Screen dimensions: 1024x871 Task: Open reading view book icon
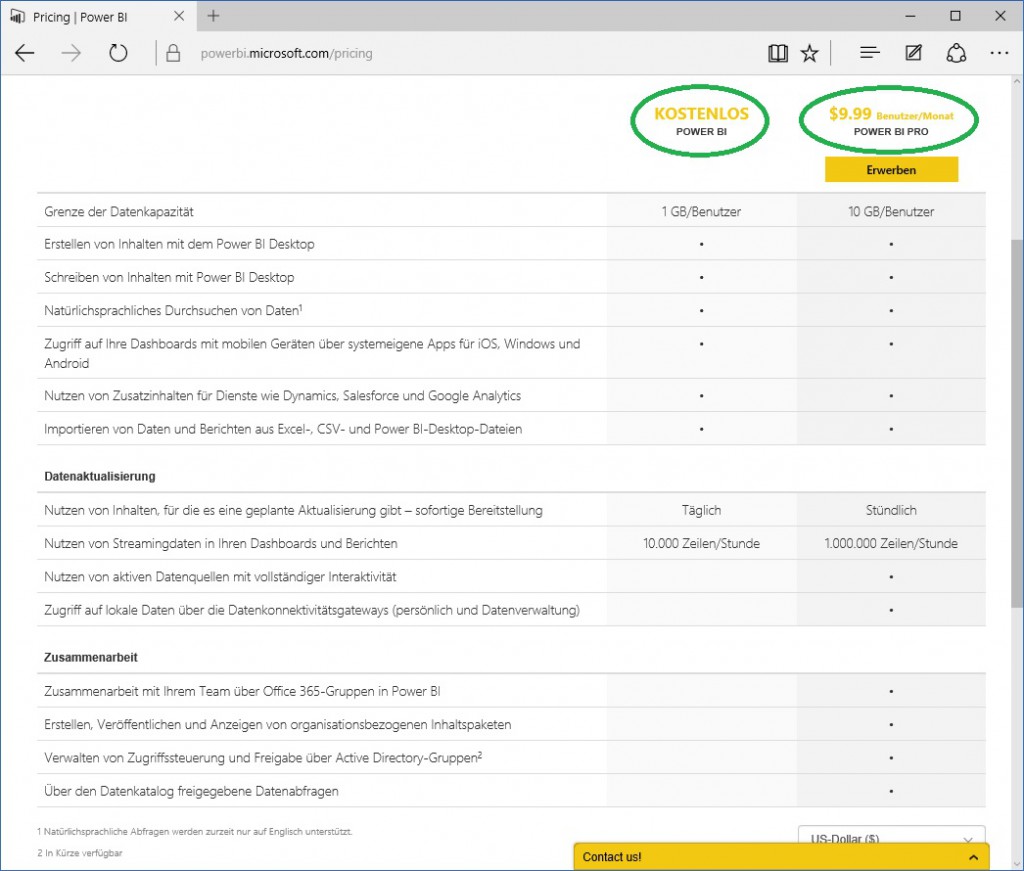coord(778,53)
